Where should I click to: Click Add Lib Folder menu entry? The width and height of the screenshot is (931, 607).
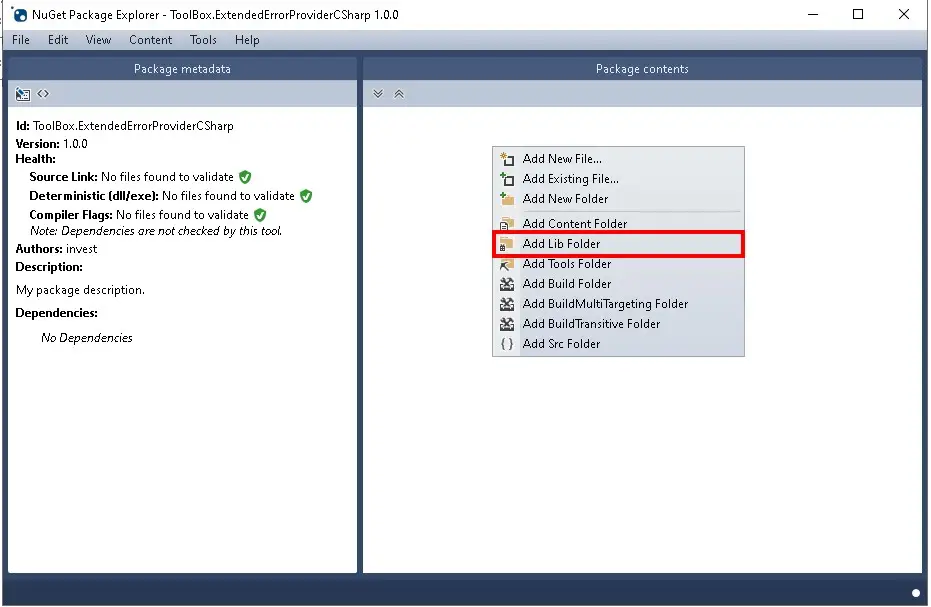pos(618,244)
